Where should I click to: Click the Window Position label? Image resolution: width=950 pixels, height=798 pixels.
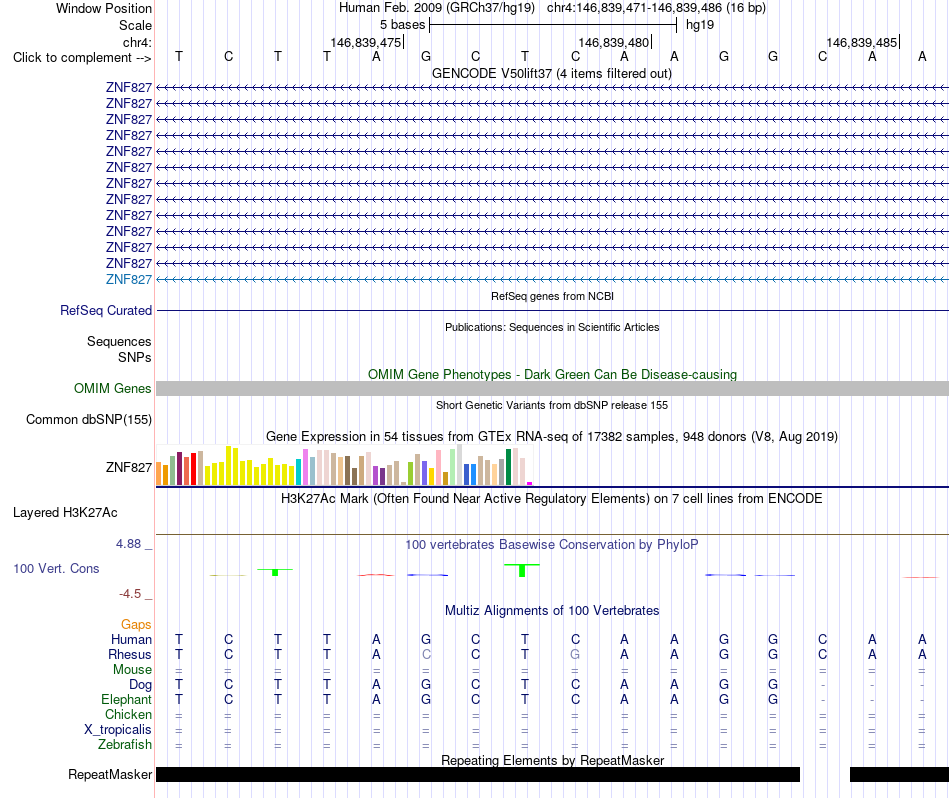pos(104,8)
